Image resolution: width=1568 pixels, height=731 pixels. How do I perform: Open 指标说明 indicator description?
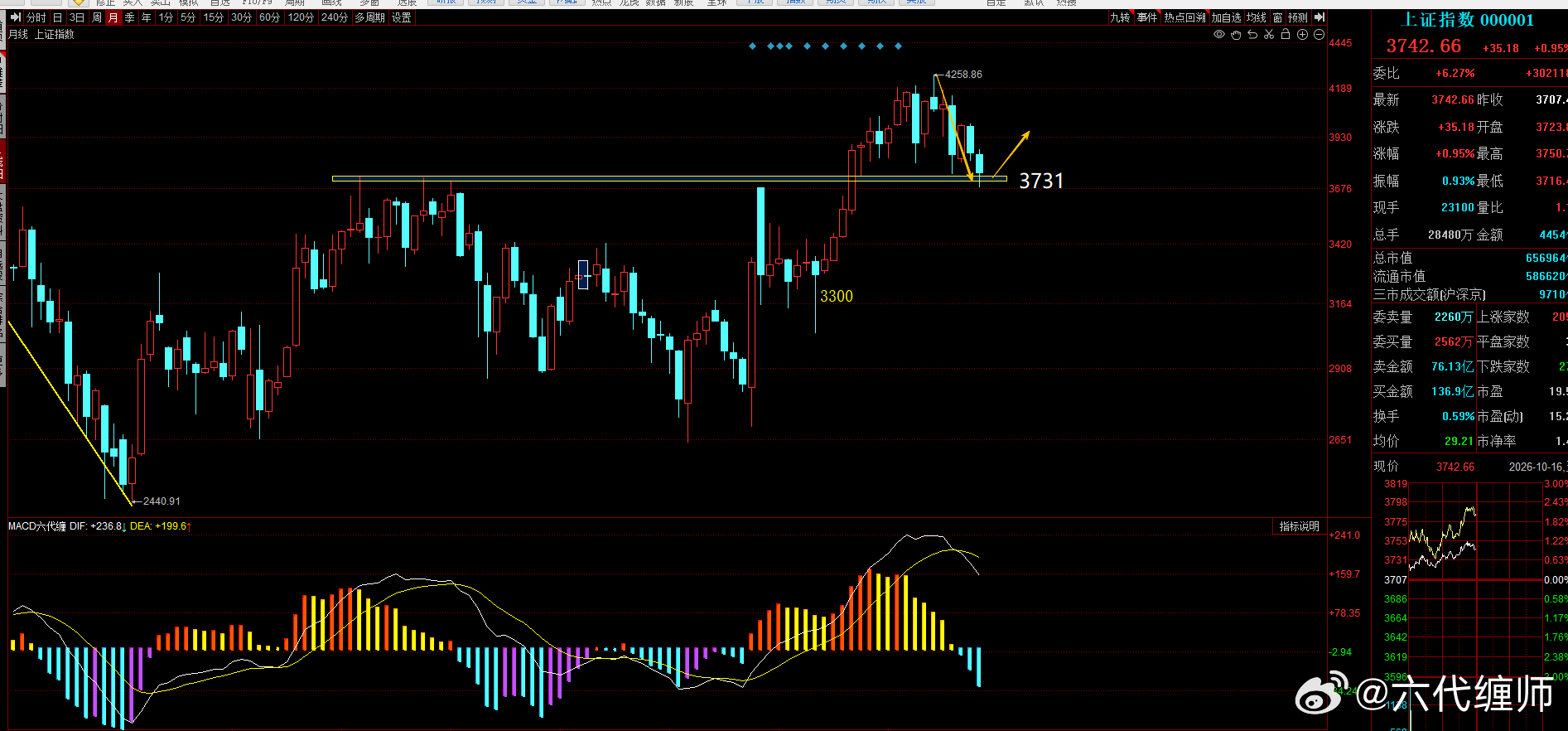tap(1300, 526)
